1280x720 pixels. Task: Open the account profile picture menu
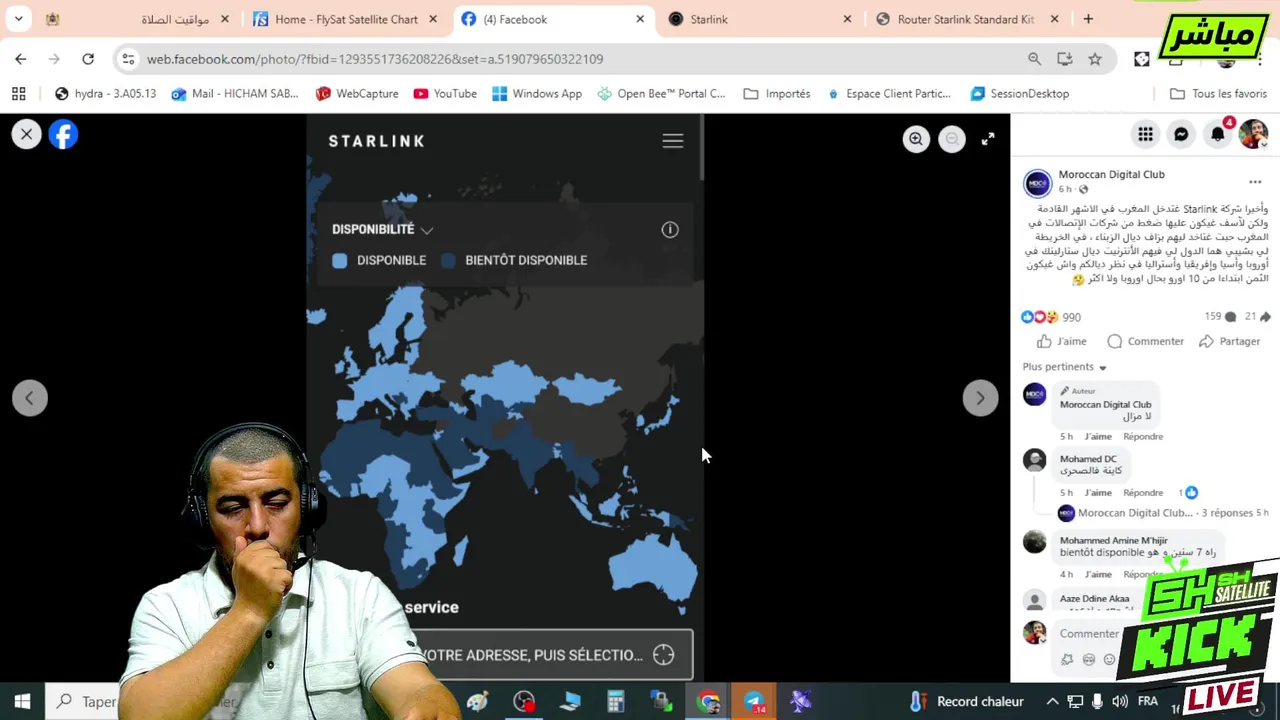pos(1253,134)
